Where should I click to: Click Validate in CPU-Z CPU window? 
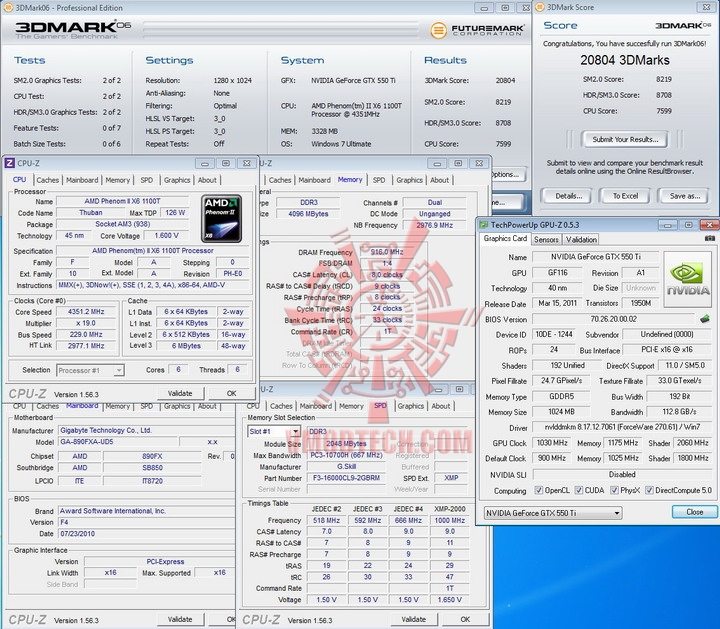(180, 393)
